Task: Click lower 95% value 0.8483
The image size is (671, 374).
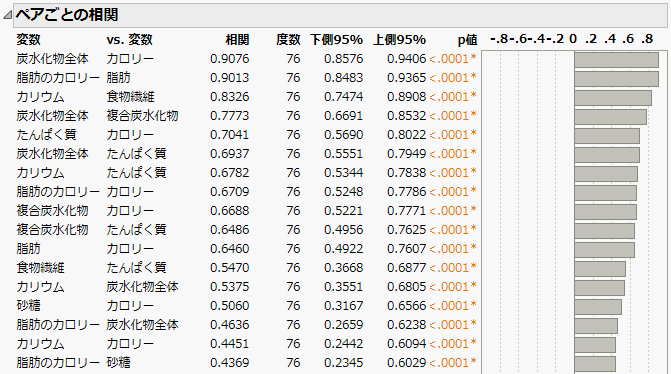Action: pyautogui.click(x=343, y=77)
